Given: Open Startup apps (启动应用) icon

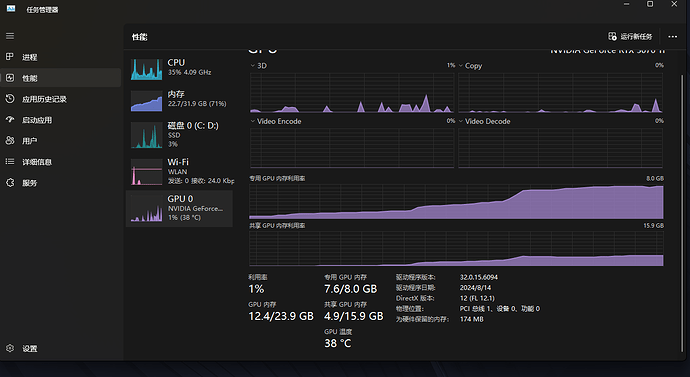Looking at the screenshot, I should click(10, 120).
